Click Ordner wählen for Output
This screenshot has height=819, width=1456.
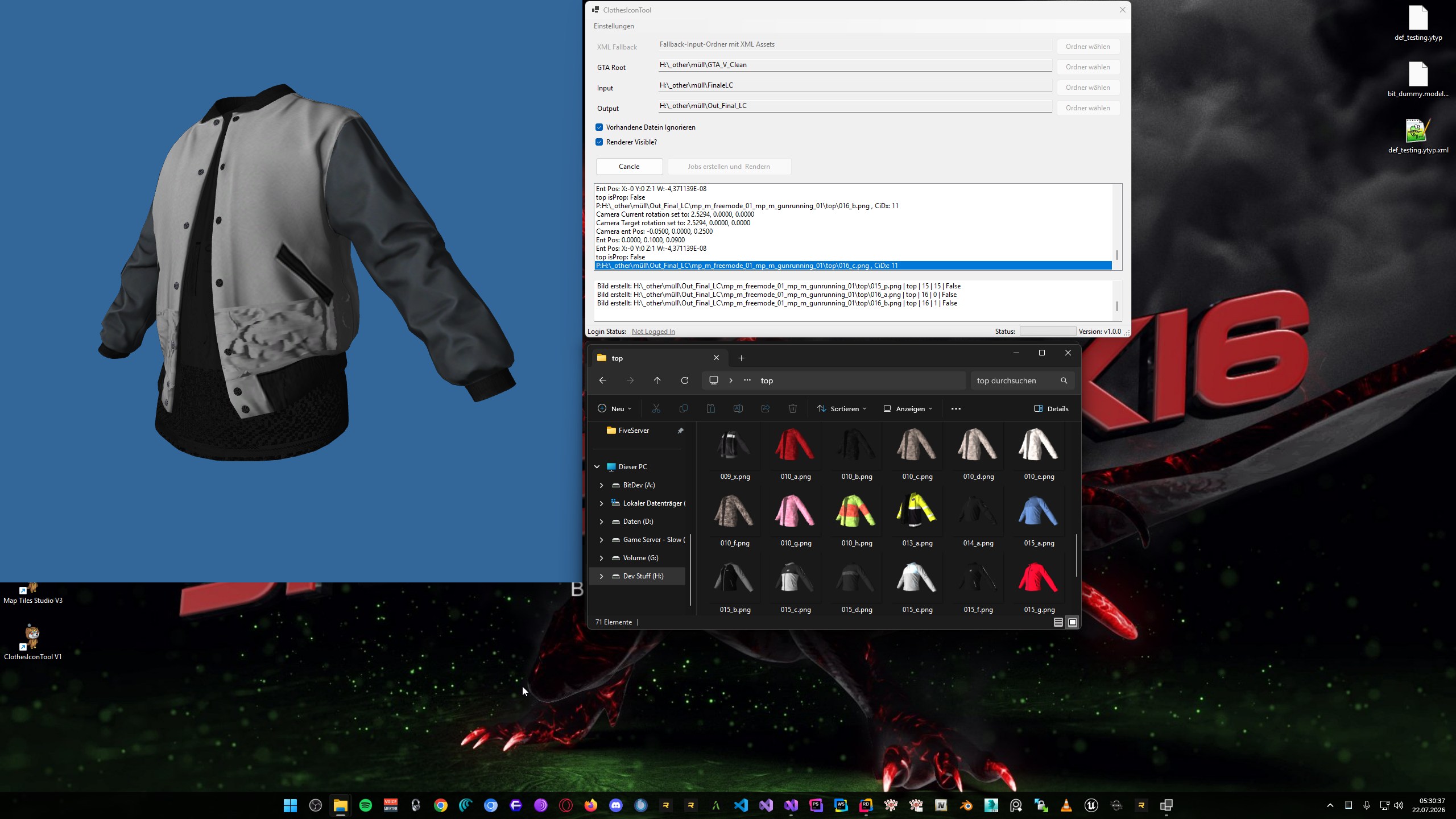1088,108
